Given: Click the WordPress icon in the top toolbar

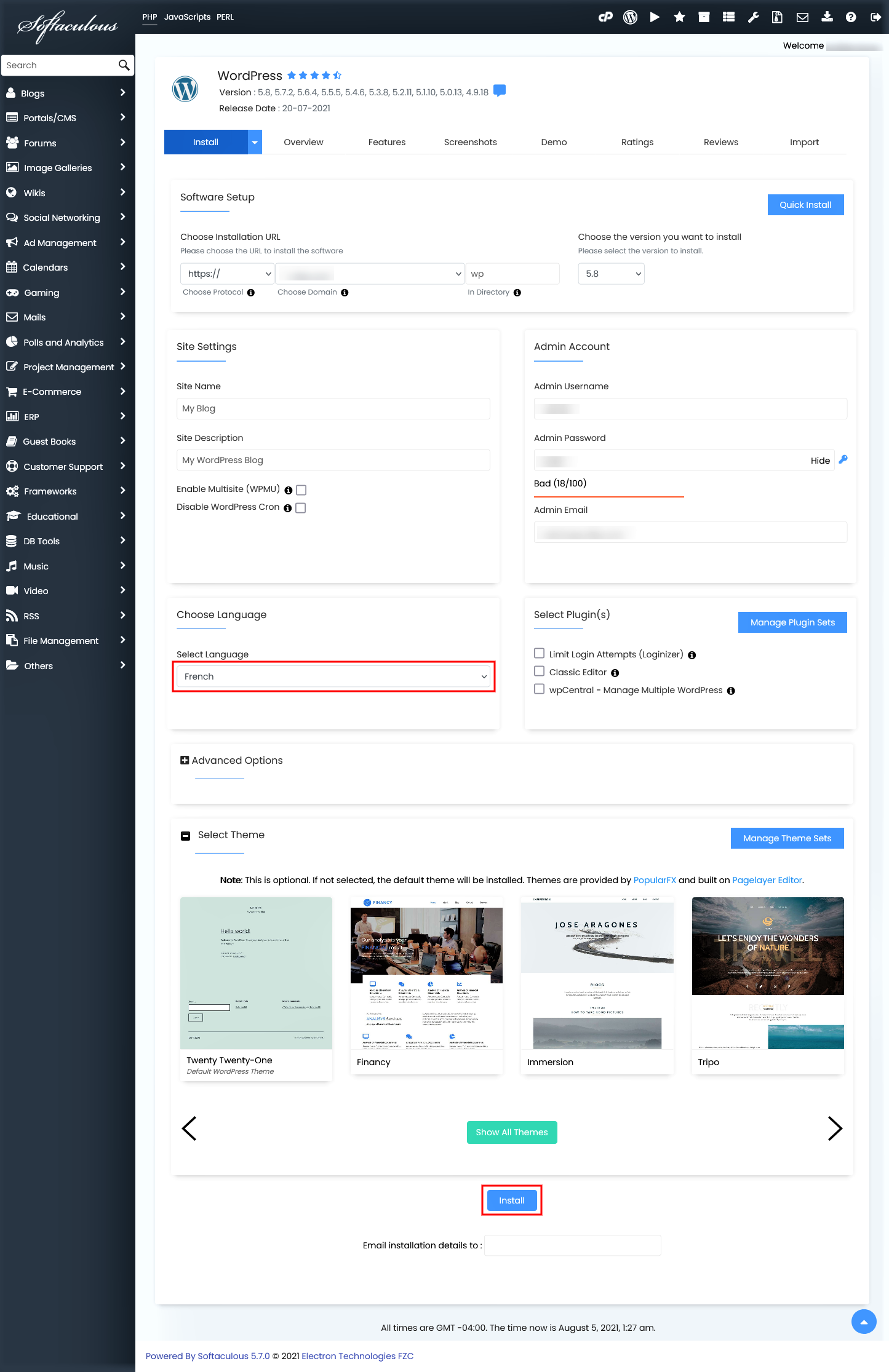Looking at the screenshot, I should 630,17.
